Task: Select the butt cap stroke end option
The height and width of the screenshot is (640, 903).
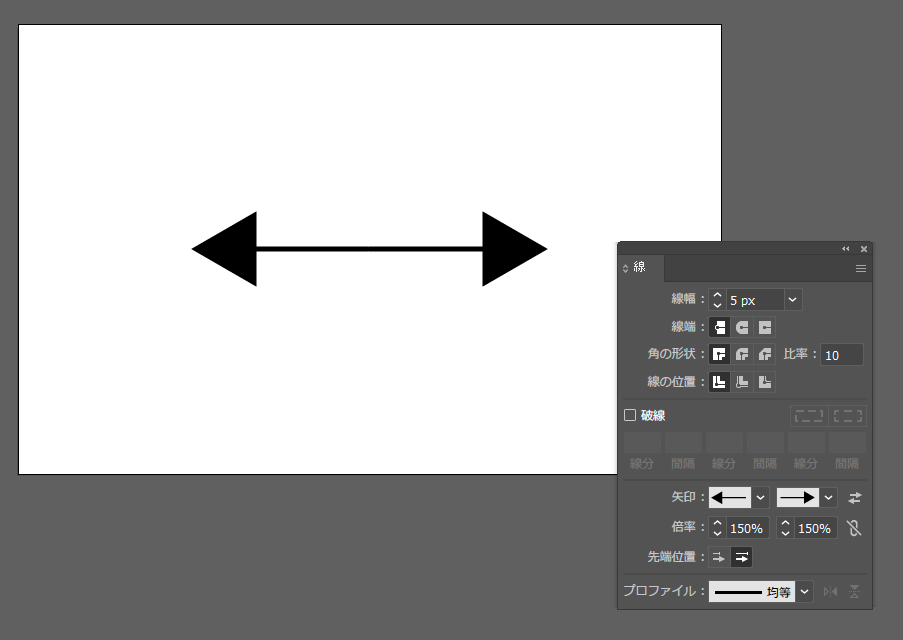Action: (x=719, y=327)
